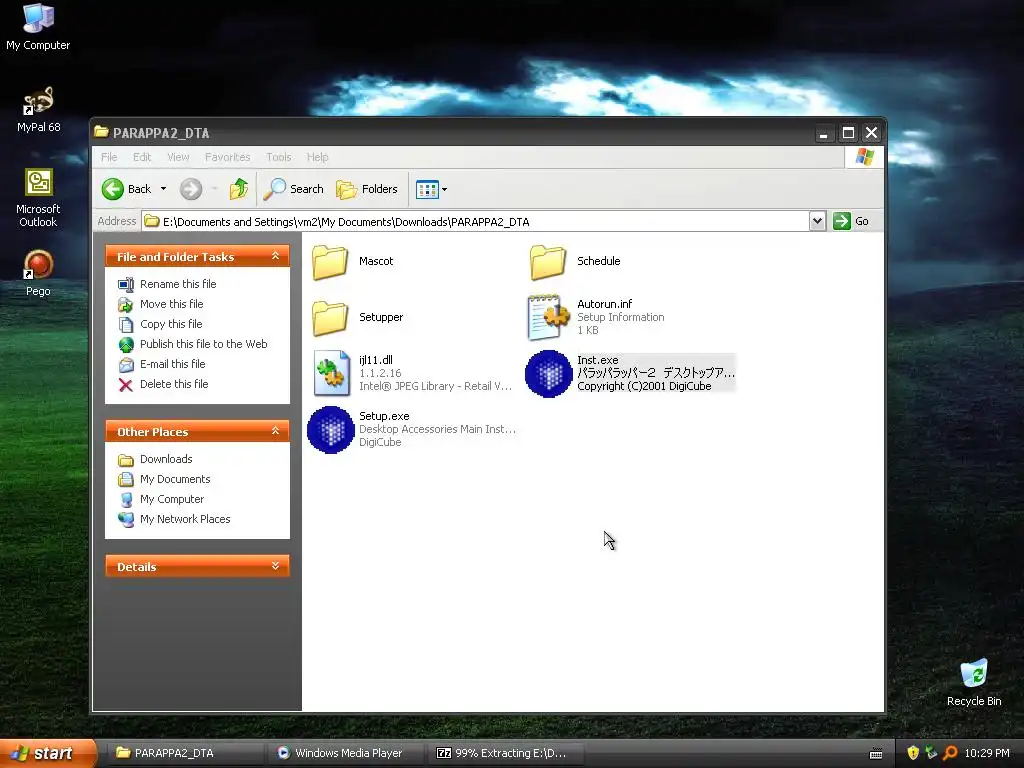Click Move this file
1024x768 pixels.
point(171,304)
